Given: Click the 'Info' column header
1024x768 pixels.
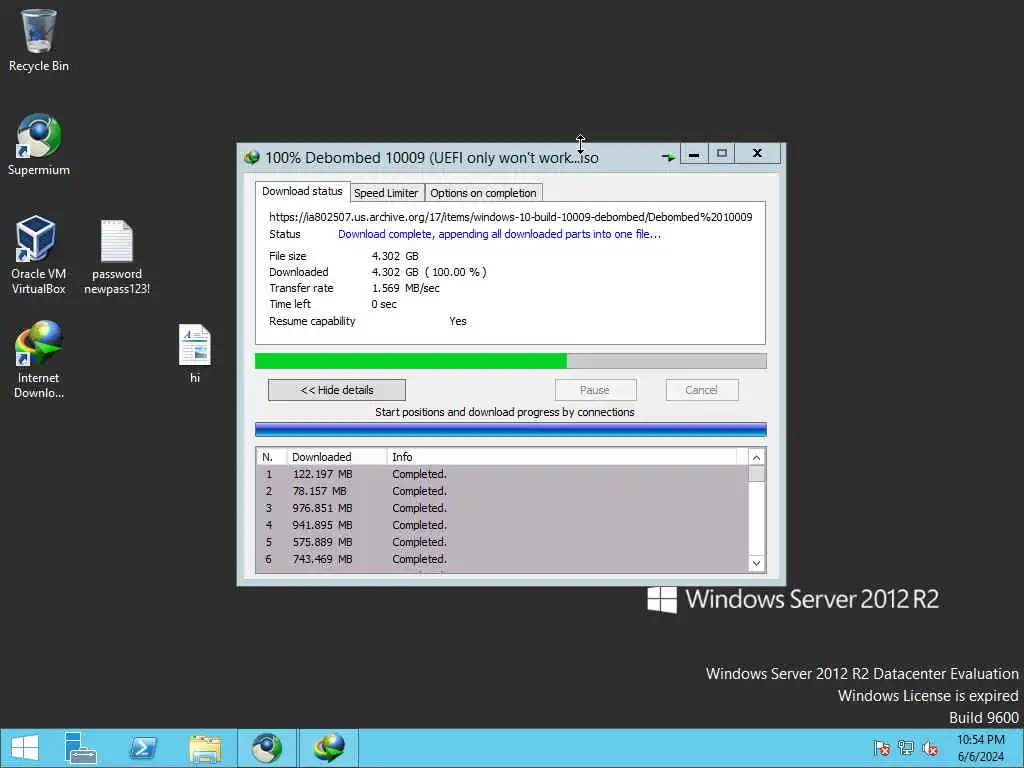Looking at the screenshot, I should [x=562, y=457].
